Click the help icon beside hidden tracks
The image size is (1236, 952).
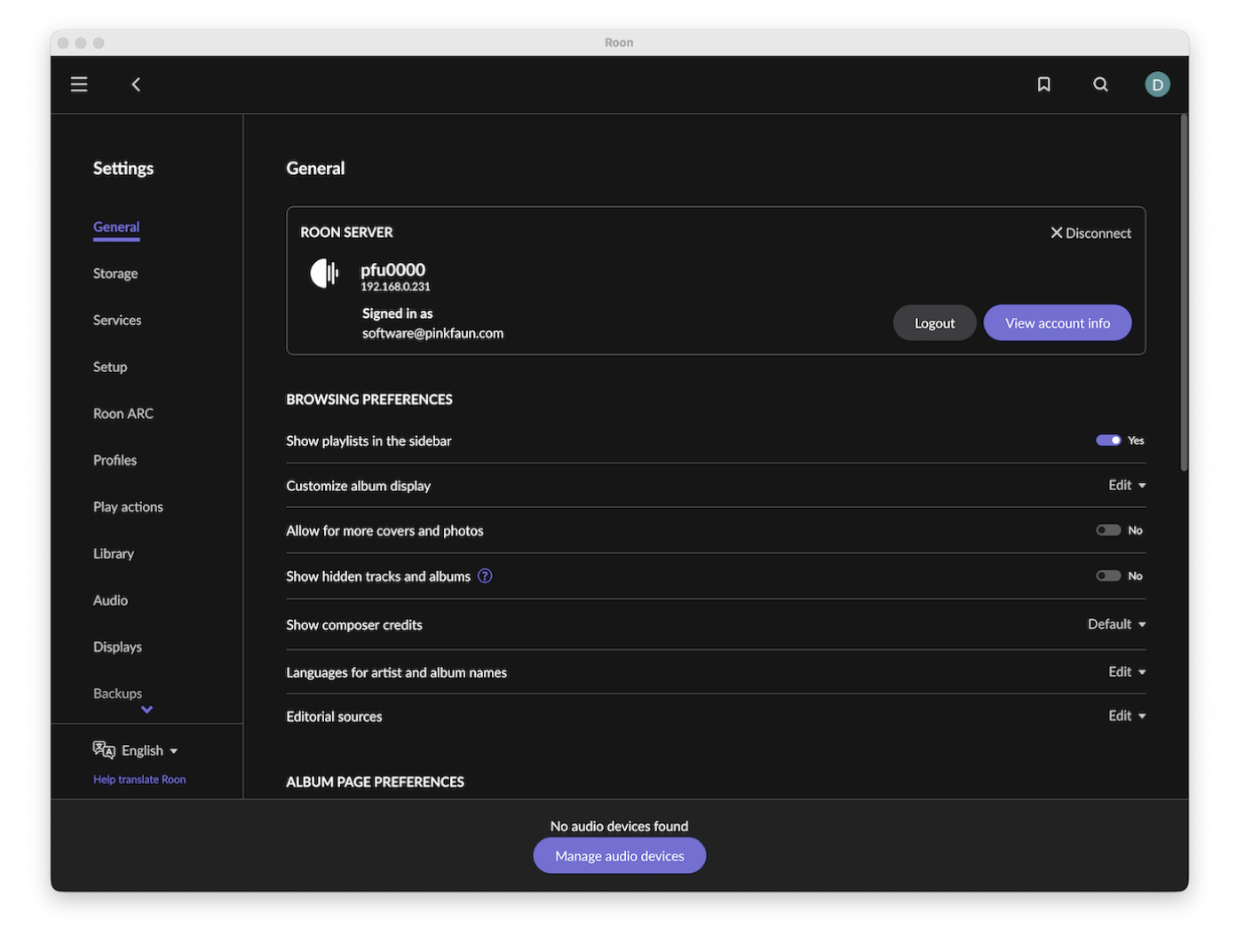tap(485, 575)
